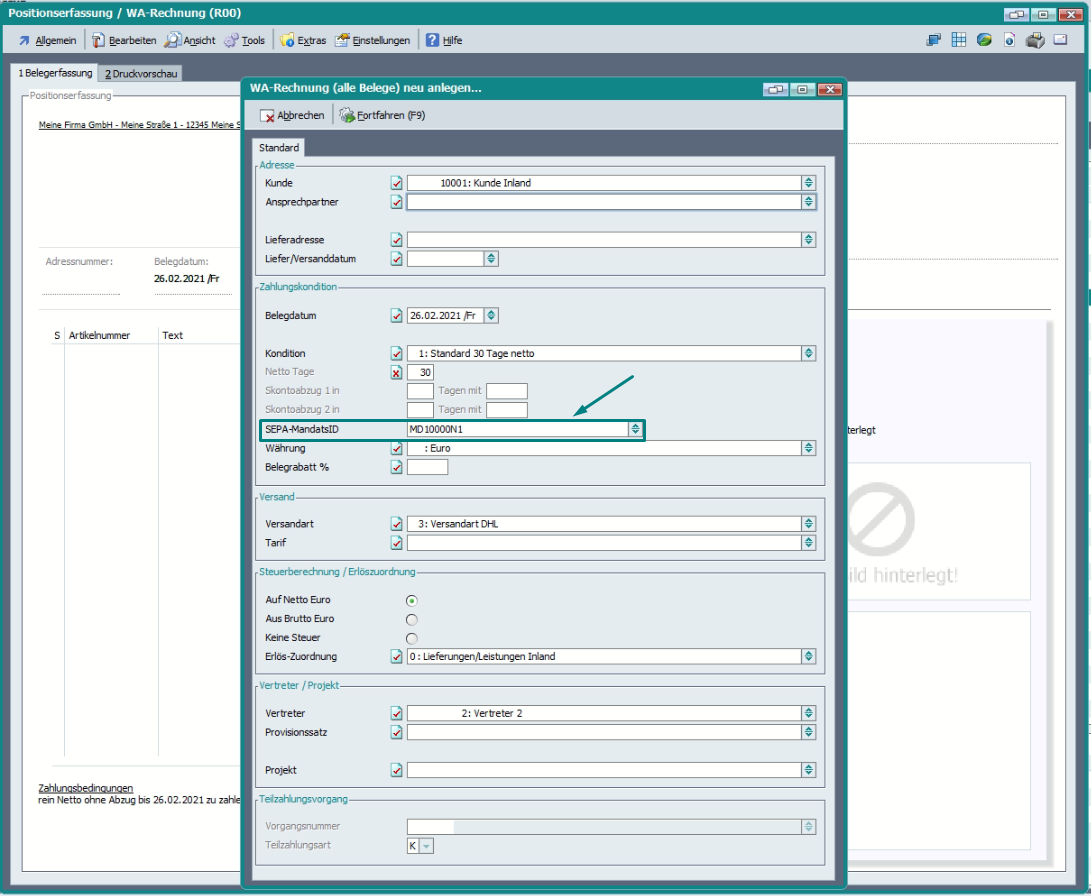Open the Bearbeiten menu

point(125,41)
